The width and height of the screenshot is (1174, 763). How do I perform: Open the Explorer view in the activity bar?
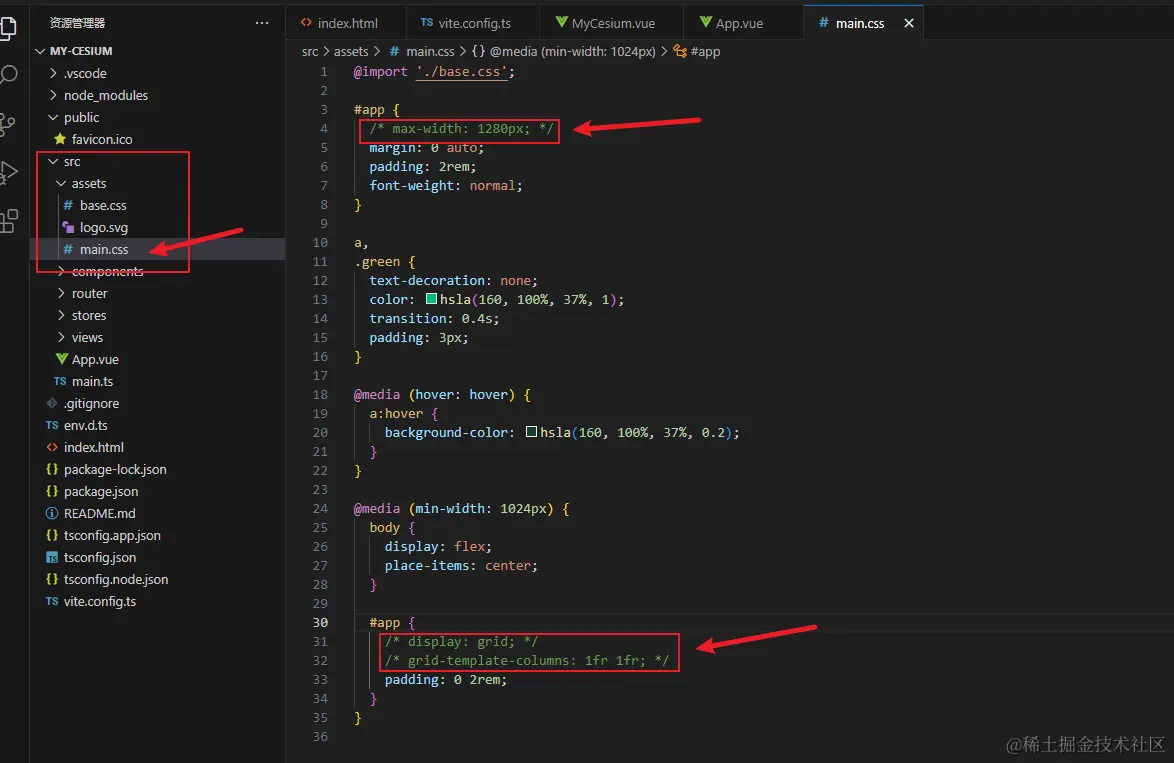(7, 27)
